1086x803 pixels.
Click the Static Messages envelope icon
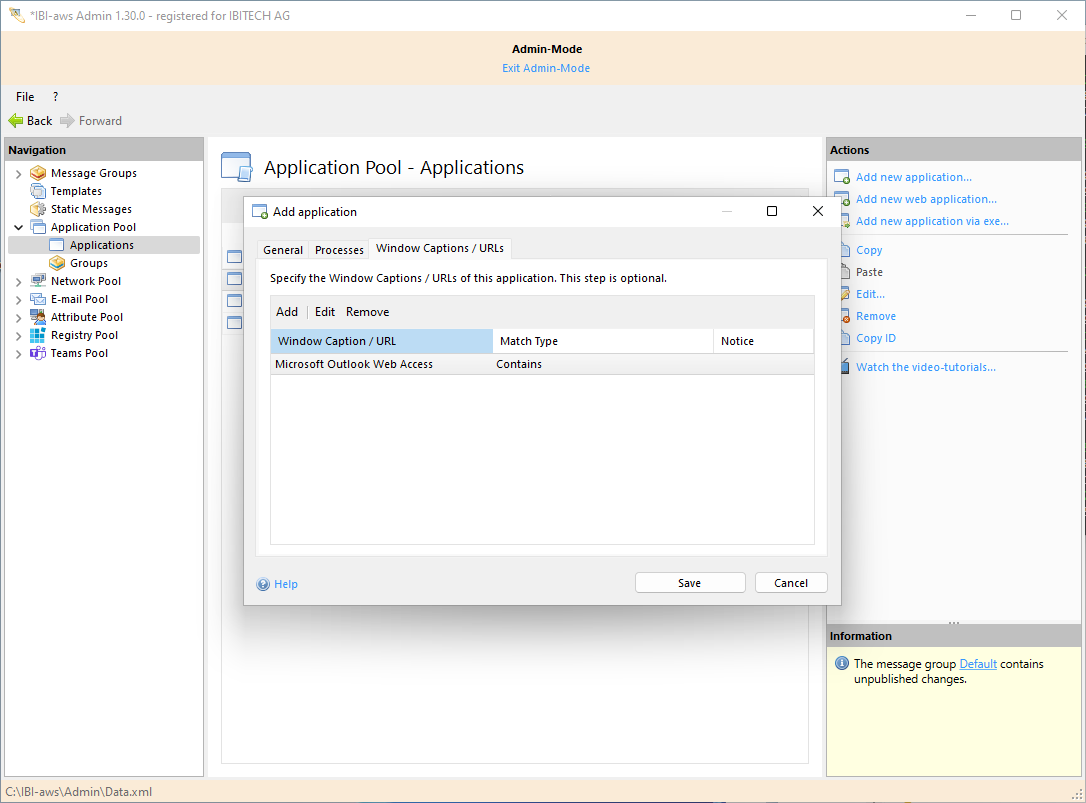click(38, 209)
